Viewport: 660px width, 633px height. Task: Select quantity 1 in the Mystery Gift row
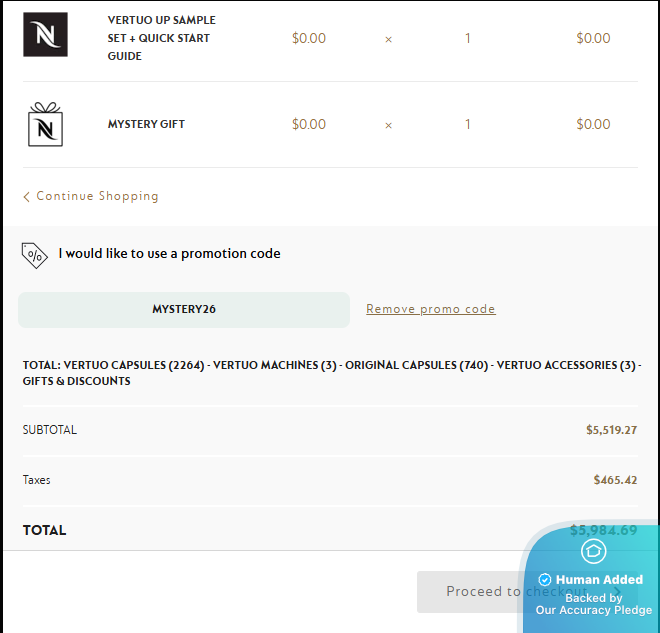(467, 125)
